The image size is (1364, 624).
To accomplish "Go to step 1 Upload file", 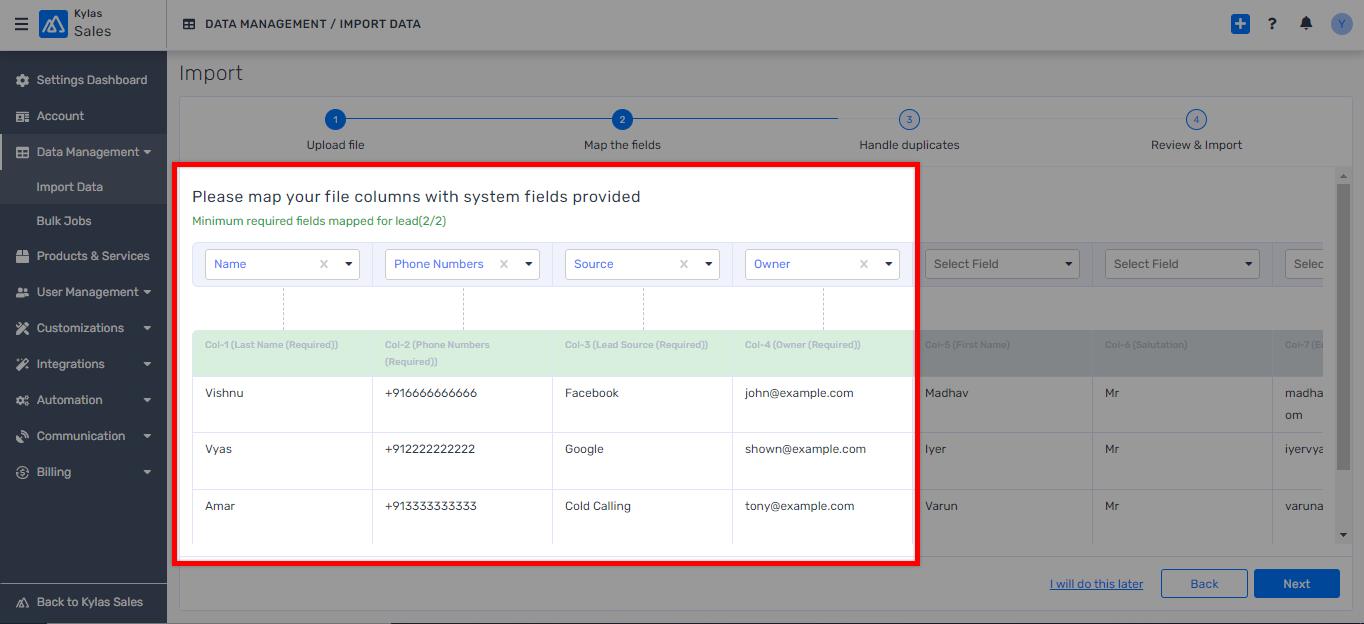I will (335, 120).
